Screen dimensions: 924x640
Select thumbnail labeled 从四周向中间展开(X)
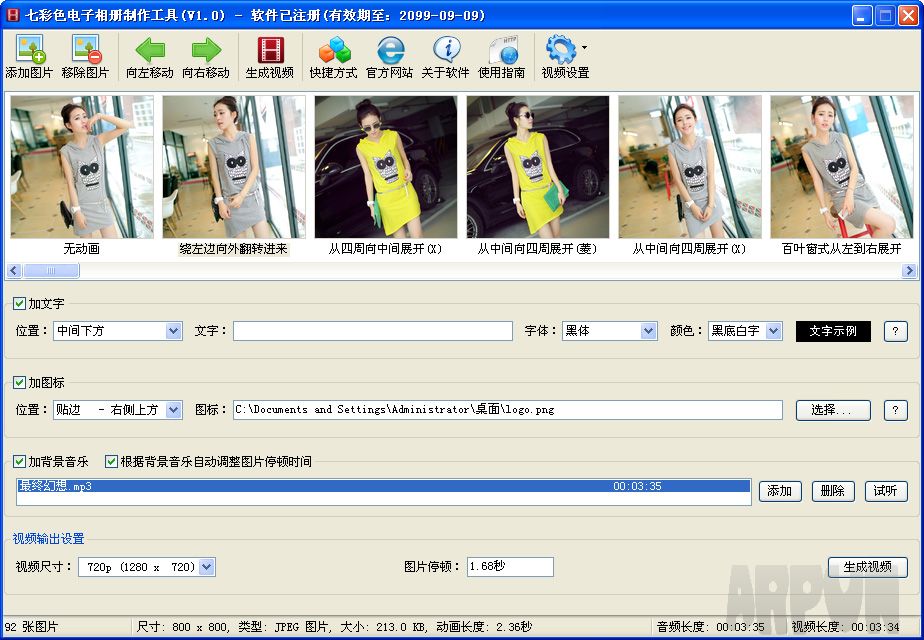[386, 167]
